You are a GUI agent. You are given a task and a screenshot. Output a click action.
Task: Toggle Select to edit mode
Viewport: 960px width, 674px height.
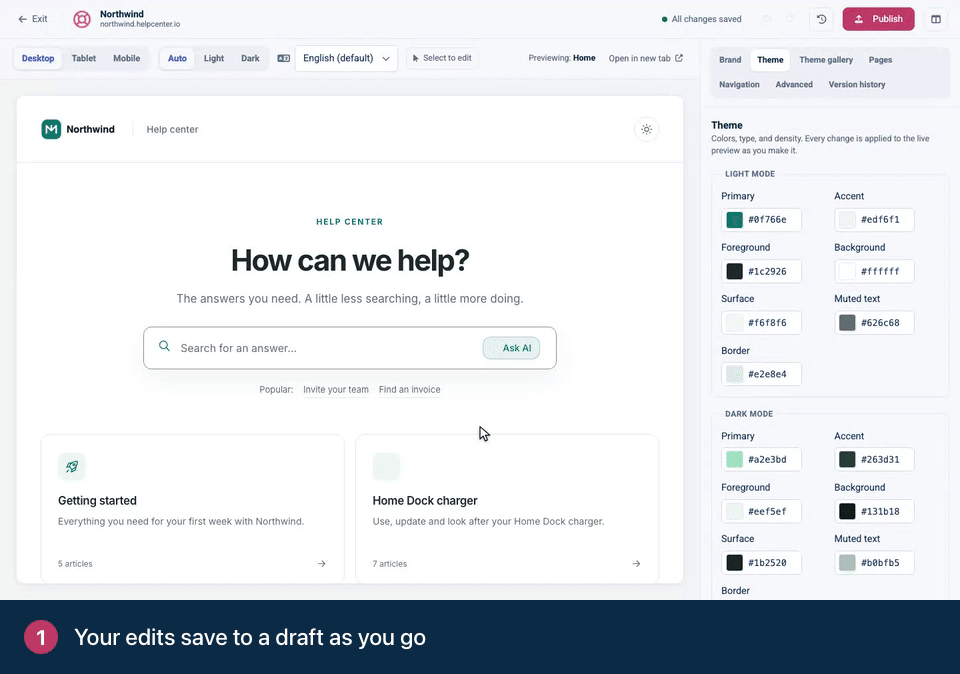(x=442, y=58)
